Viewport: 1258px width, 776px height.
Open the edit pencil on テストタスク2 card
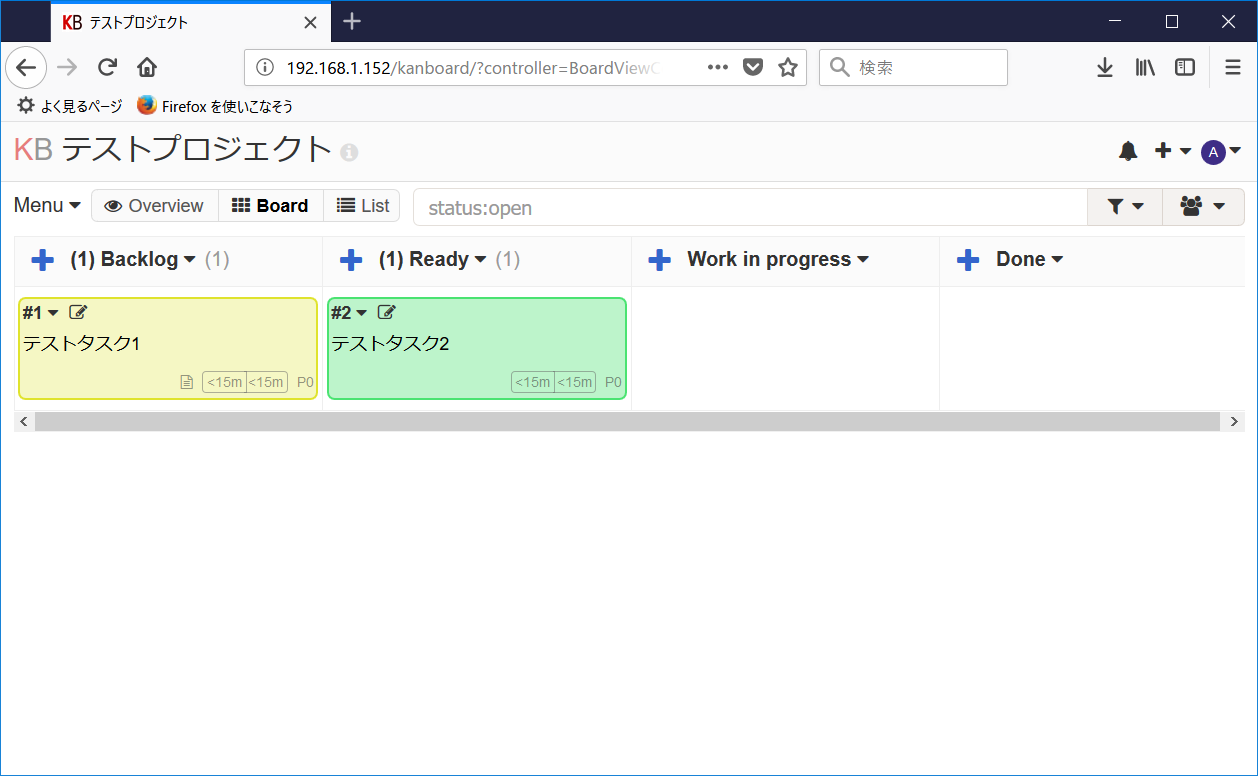coord(387,311)
